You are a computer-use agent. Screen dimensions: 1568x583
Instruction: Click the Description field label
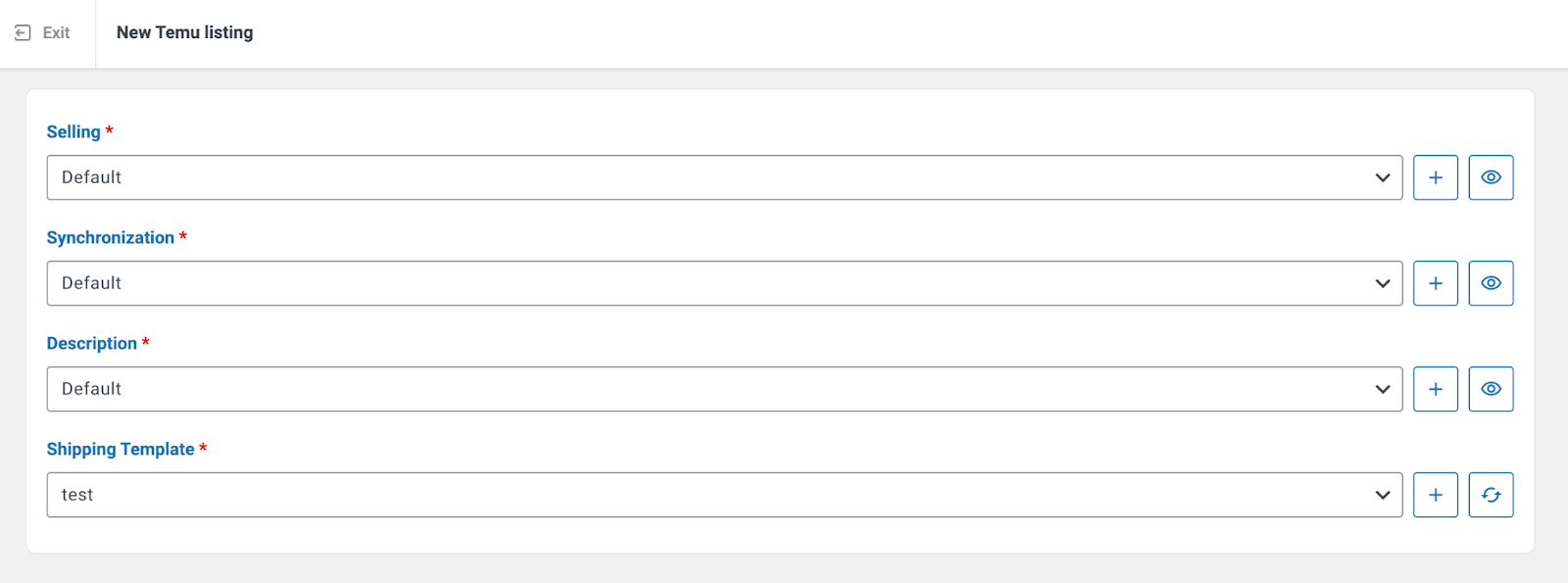point(91,344)
